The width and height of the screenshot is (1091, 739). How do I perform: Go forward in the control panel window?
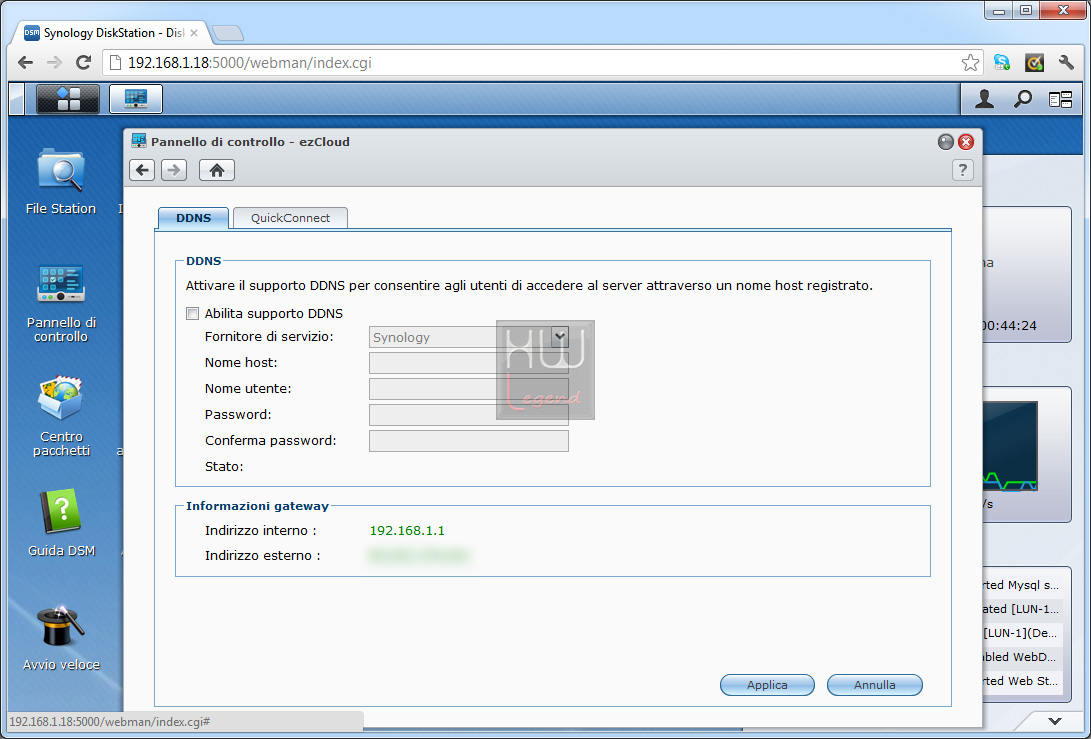[x=174, y=170]
